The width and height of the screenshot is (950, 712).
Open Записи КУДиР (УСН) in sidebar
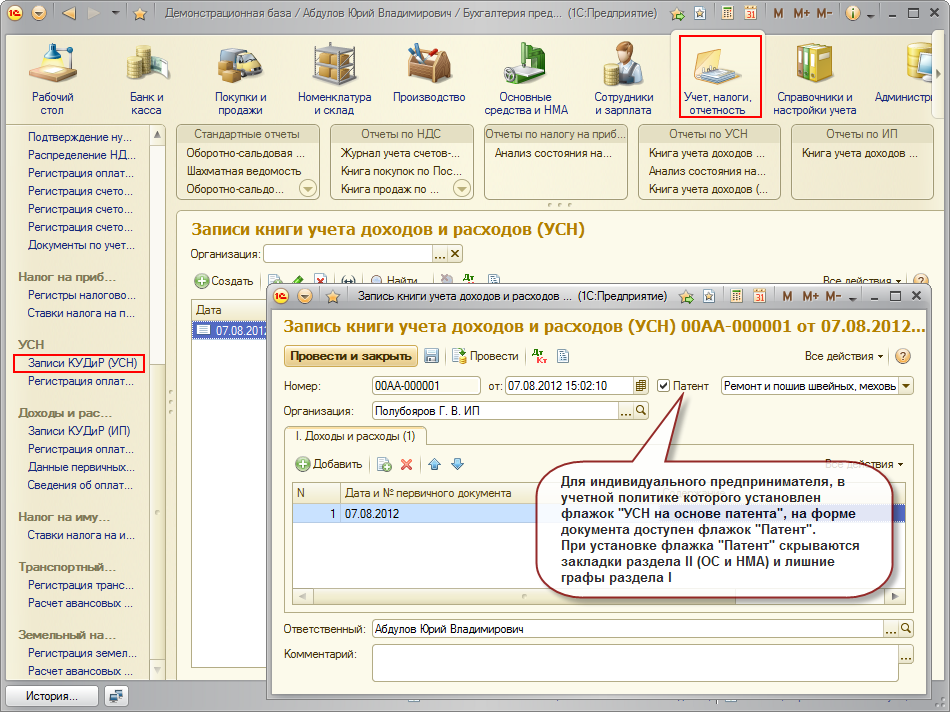pyautogui.click(x=82, y=363)
